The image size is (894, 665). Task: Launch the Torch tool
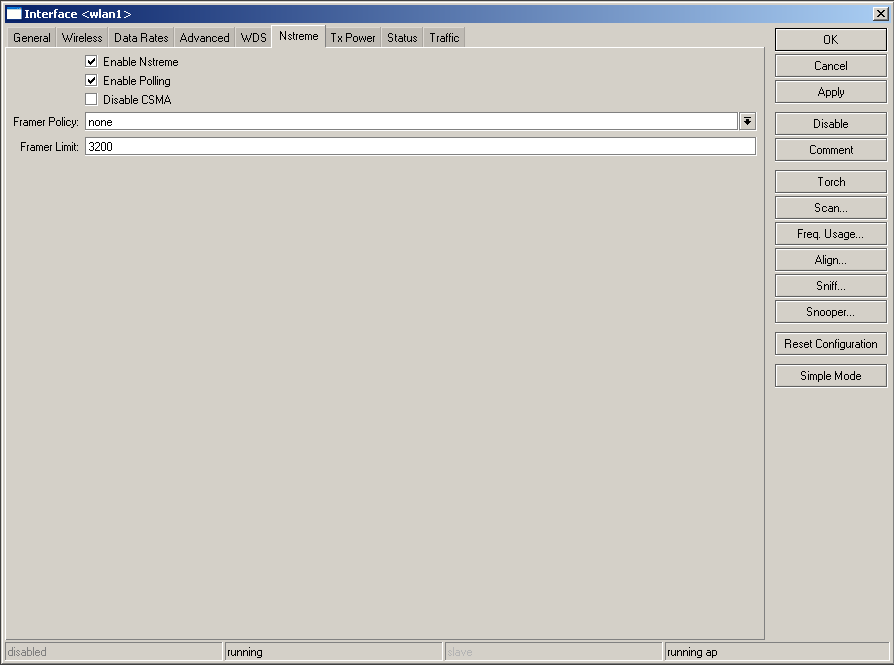tap(830, 182)
